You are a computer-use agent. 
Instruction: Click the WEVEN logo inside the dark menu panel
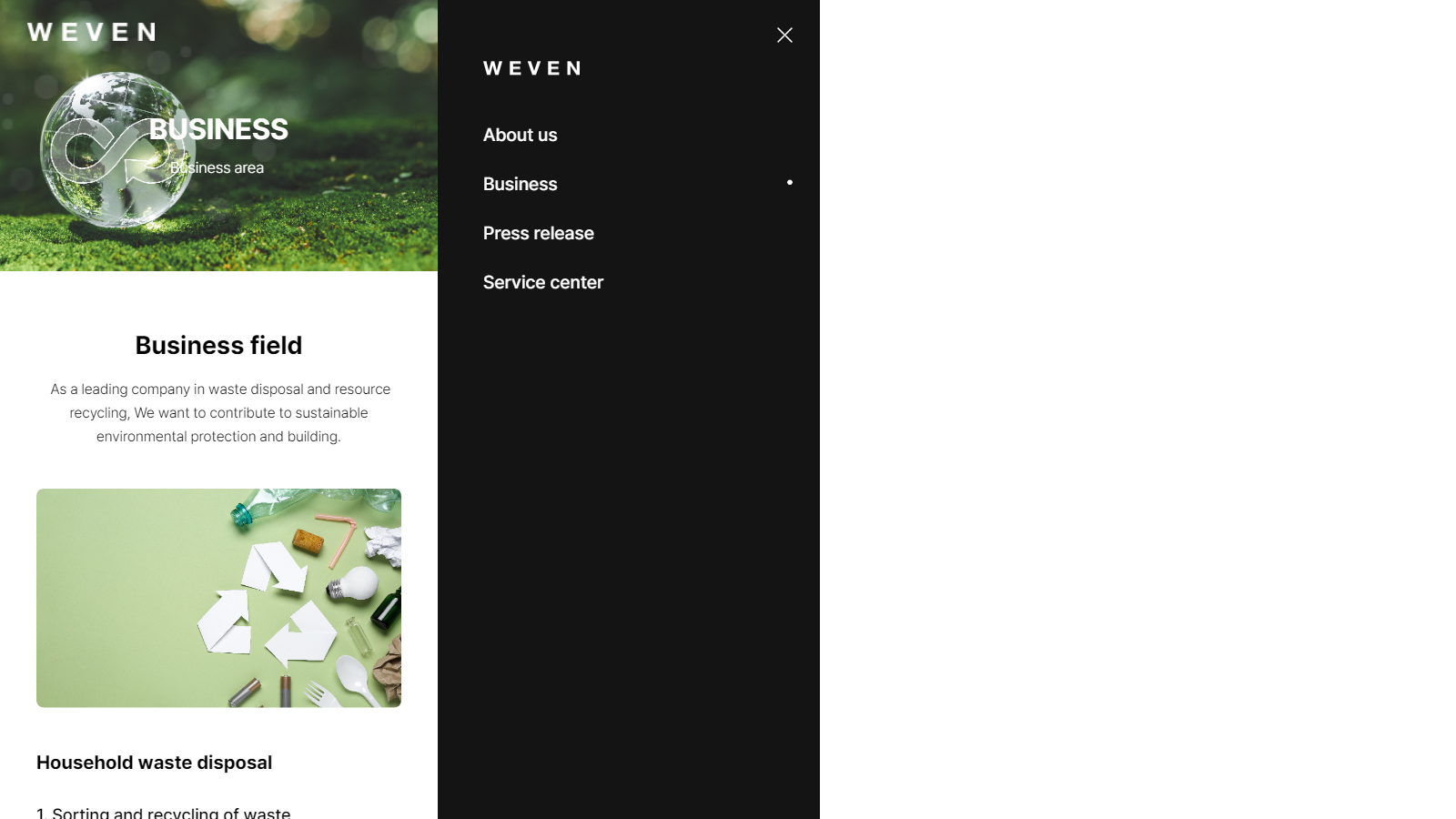(531, 68)
